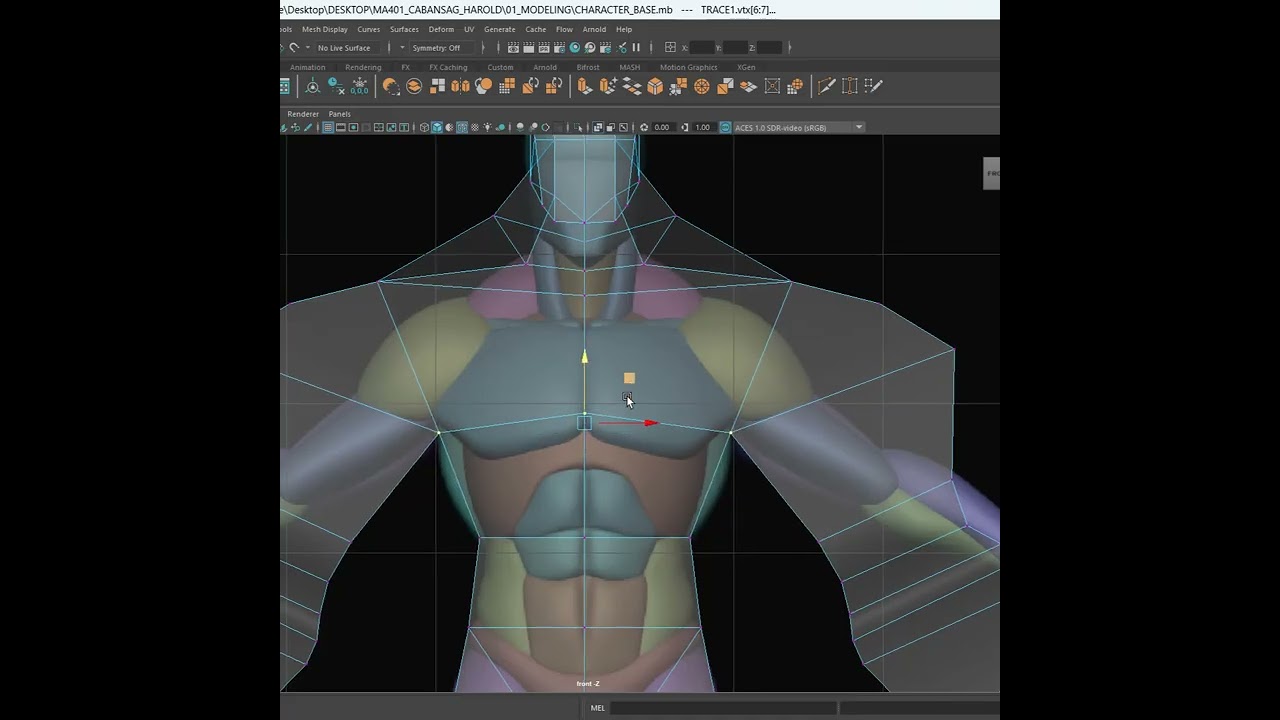1280x720 pixels.
Task: Toggle the color management view transform icon
Action: (x=725, y=127)
